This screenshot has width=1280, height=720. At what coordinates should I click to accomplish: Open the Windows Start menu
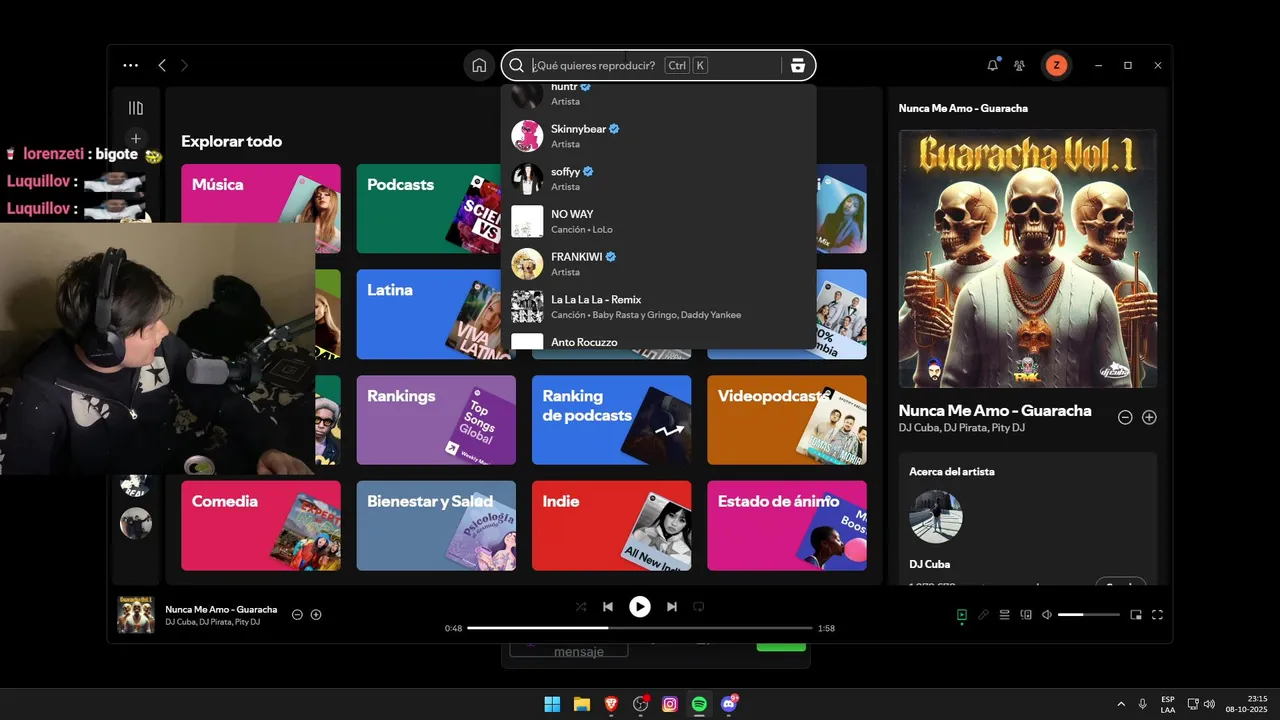pos(552,704)
